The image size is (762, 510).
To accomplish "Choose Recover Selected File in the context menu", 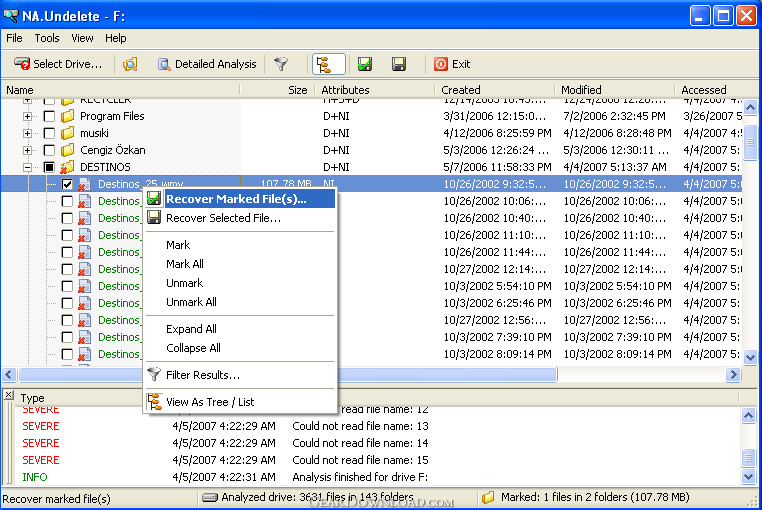I will click(240, 218).
